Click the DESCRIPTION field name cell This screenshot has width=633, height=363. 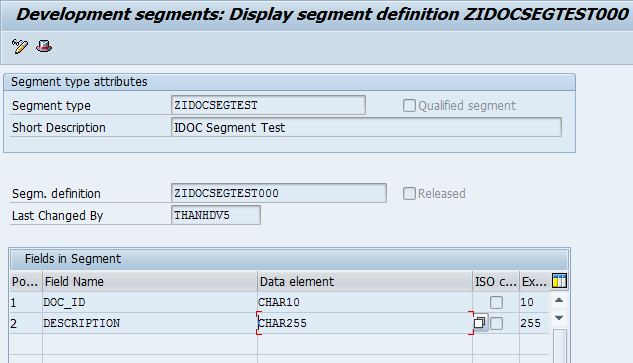click(150, 323)
